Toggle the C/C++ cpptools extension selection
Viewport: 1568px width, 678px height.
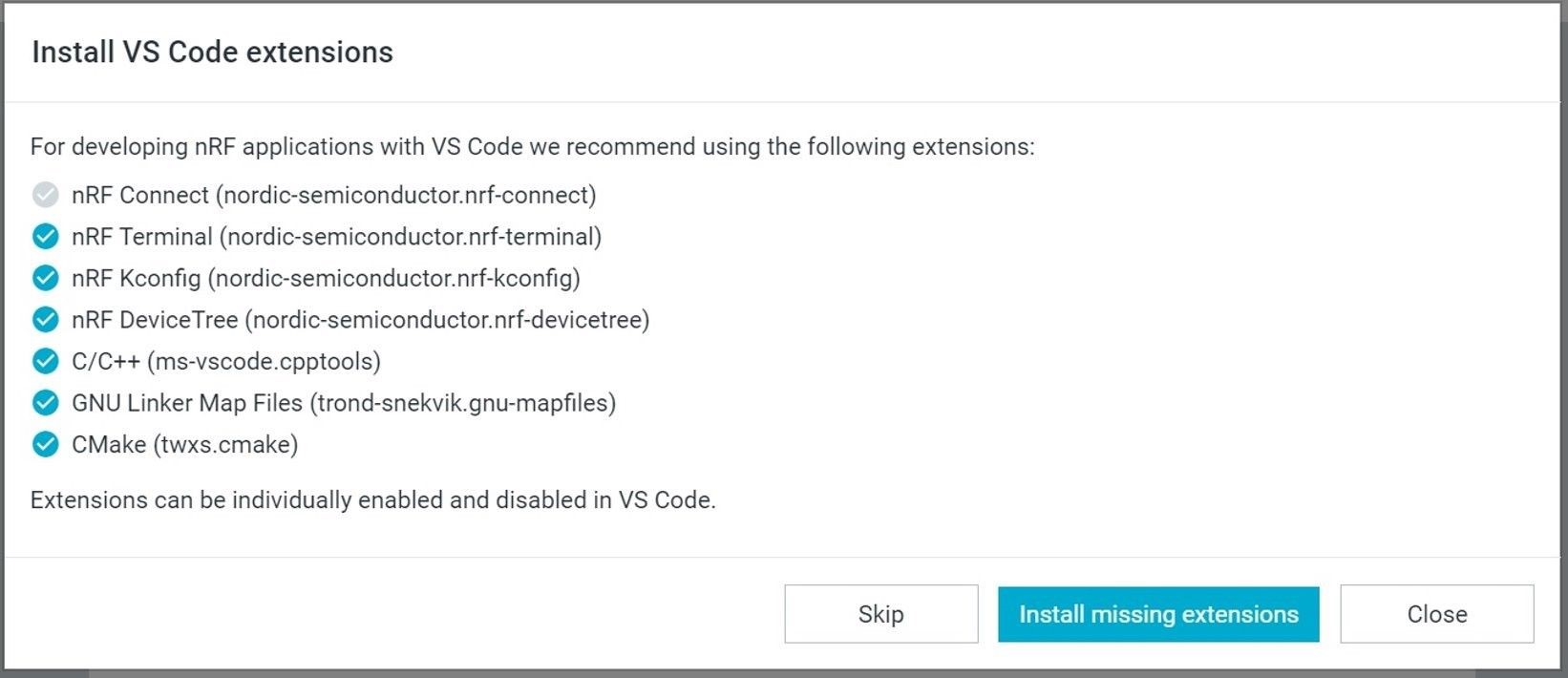click(x=45, y=361)
